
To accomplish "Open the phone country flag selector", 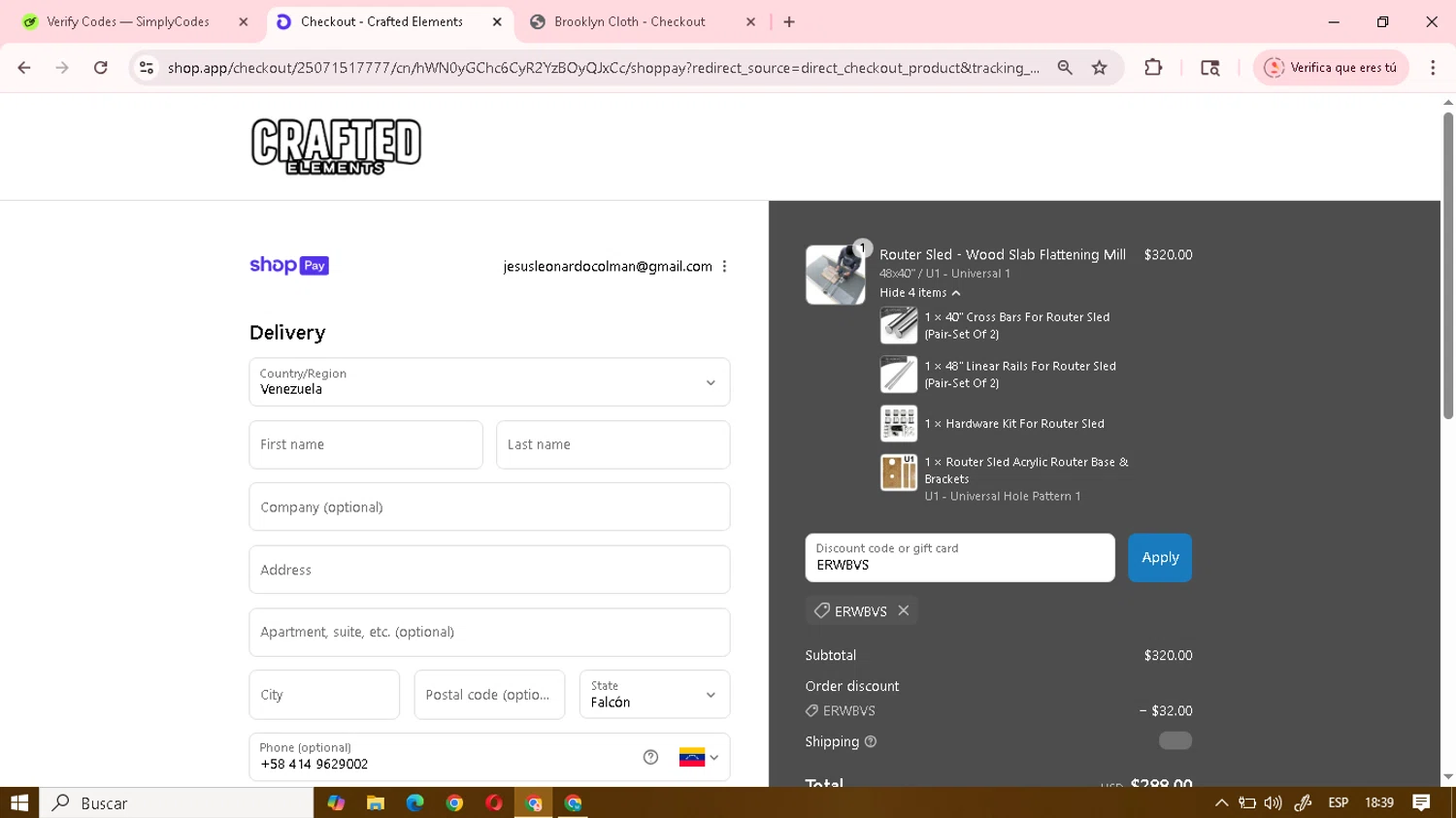I will pyautogui.click(x=699, y=757).
